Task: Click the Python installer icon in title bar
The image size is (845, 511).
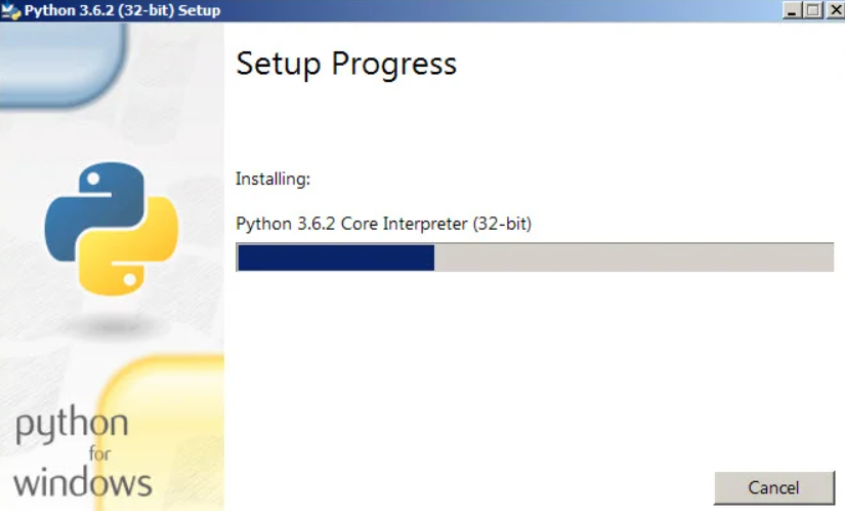Action: pyautogui.click(x=11, y=10)
